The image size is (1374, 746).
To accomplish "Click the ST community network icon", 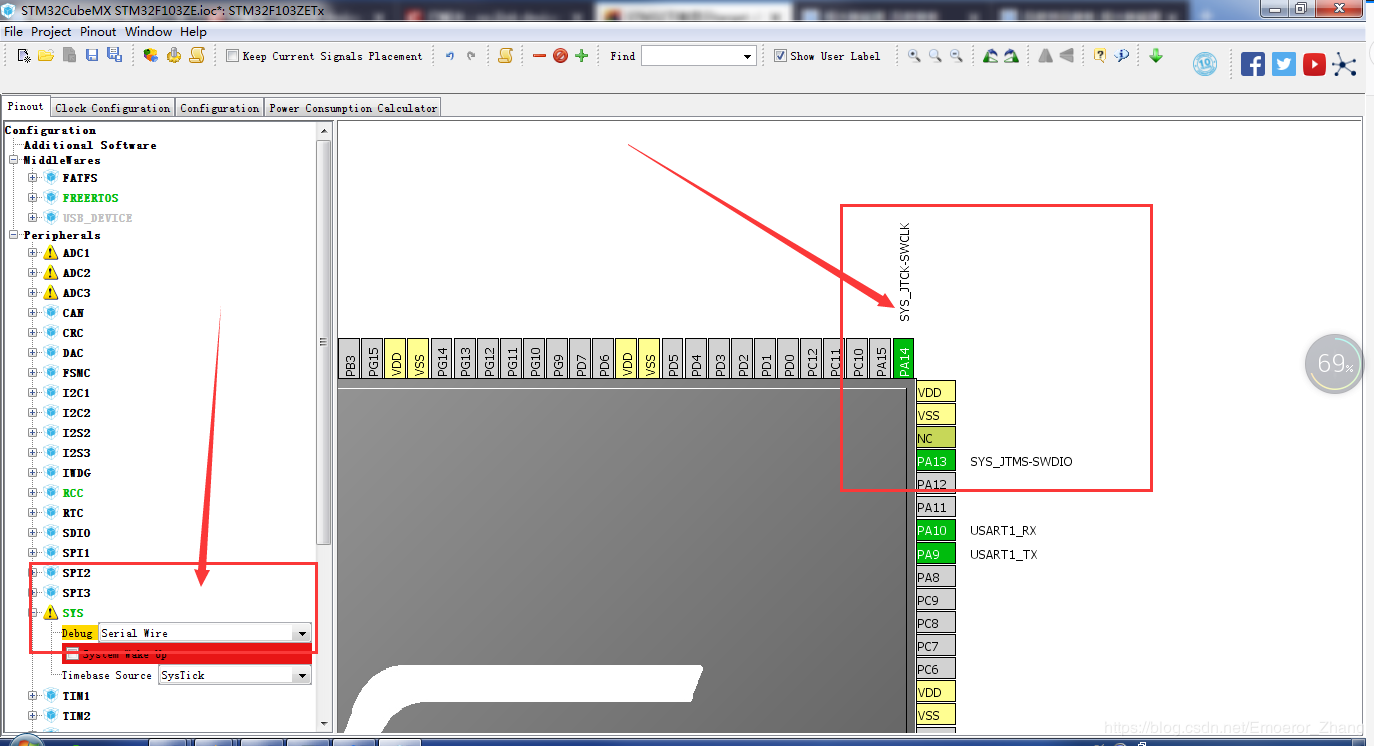I will (x=1345, y=65).
